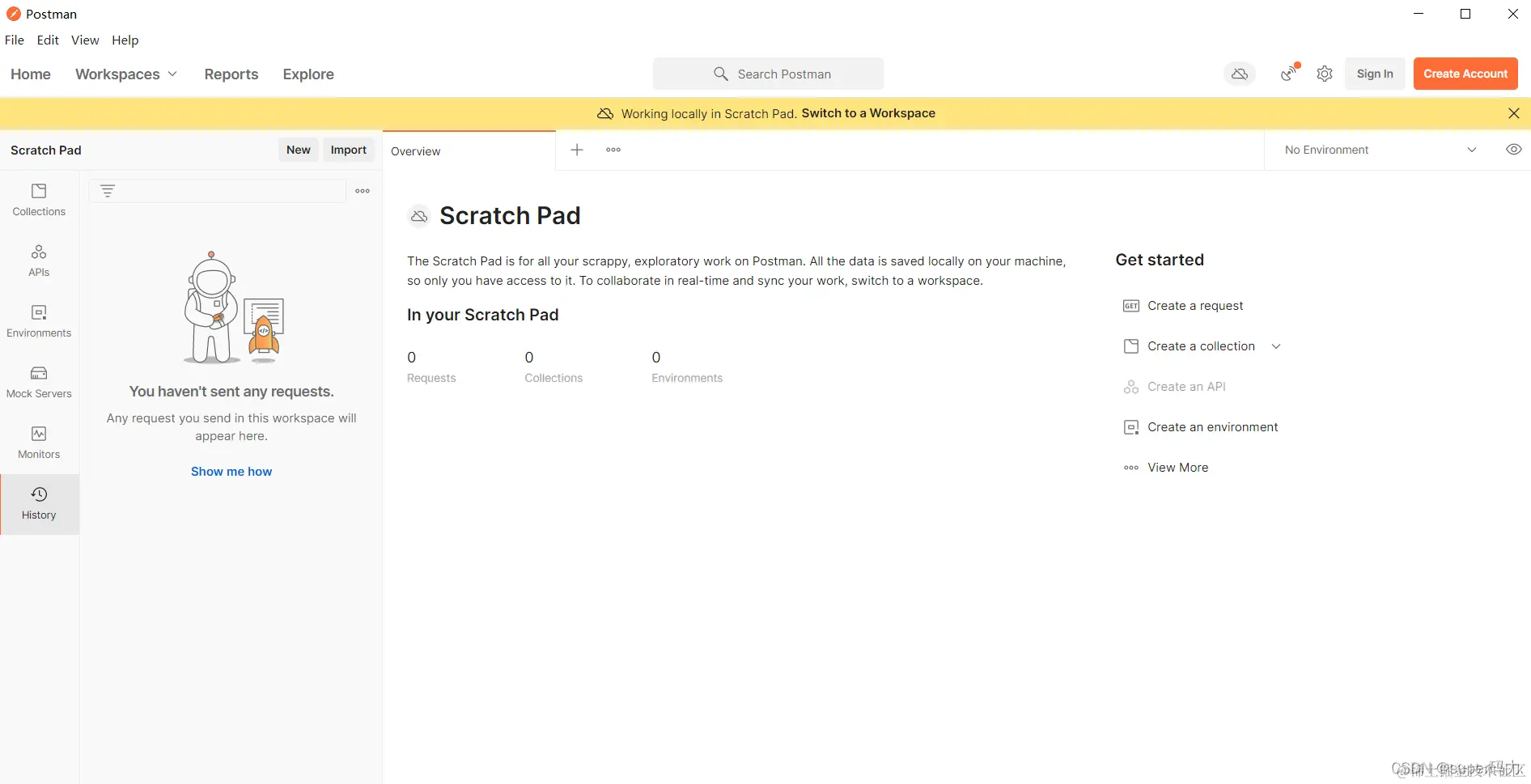The height and width of the screenshot is (784, 1531).
Task: Open the Edit menu
Action: [x=48, y=40]
